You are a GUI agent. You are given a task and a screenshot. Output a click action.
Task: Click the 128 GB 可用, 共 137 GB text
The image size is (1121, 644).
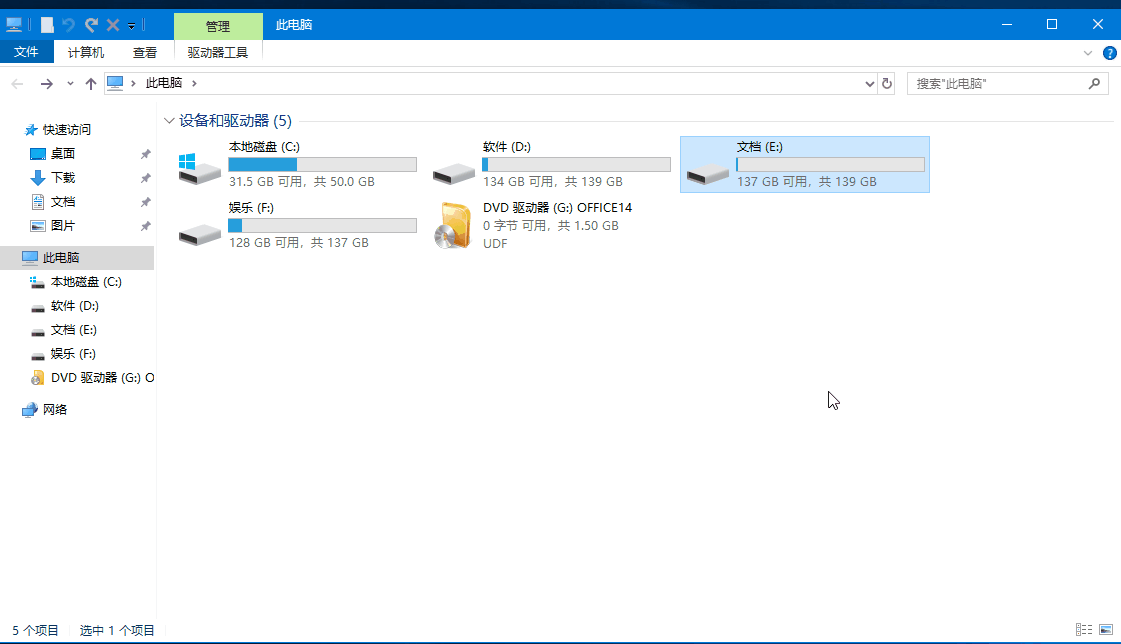(x=299, y=242)
